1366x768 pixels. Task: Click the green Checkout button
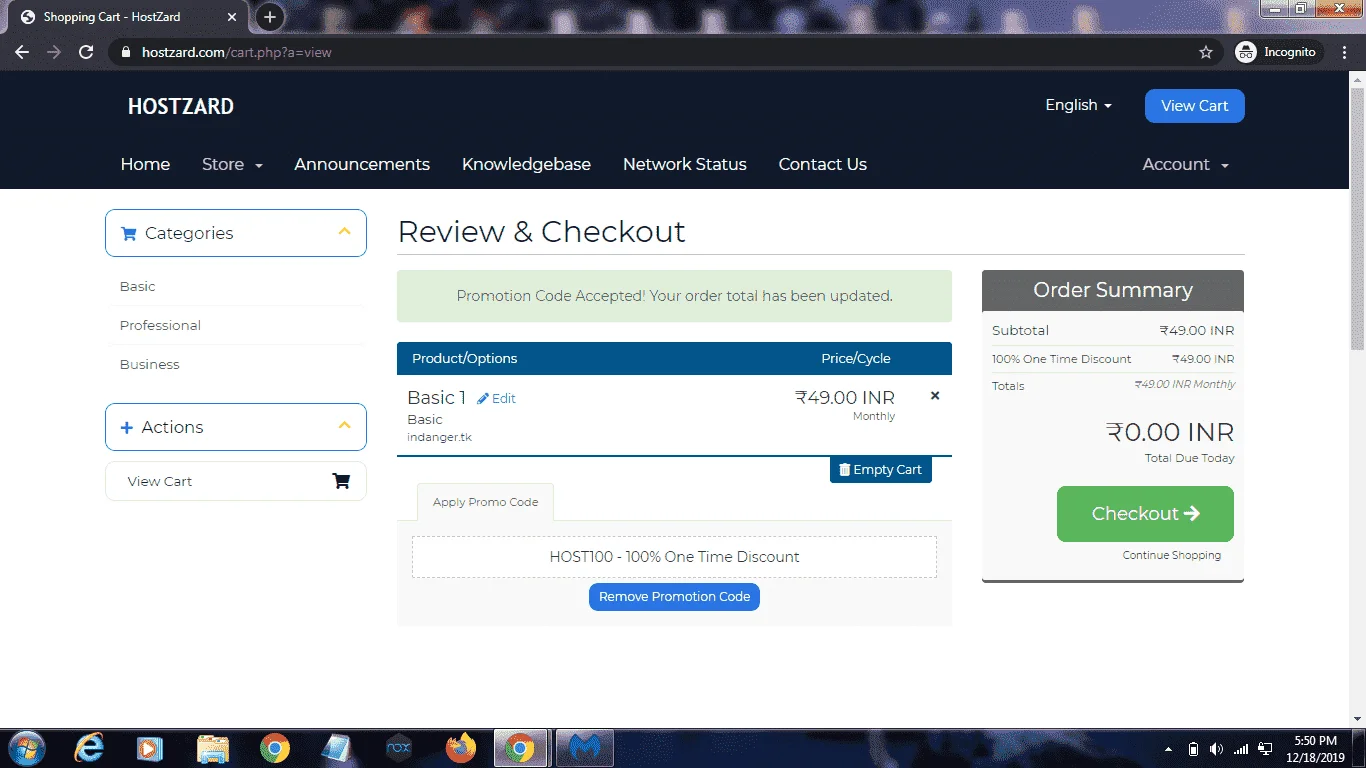click(x=1145, y=514)
